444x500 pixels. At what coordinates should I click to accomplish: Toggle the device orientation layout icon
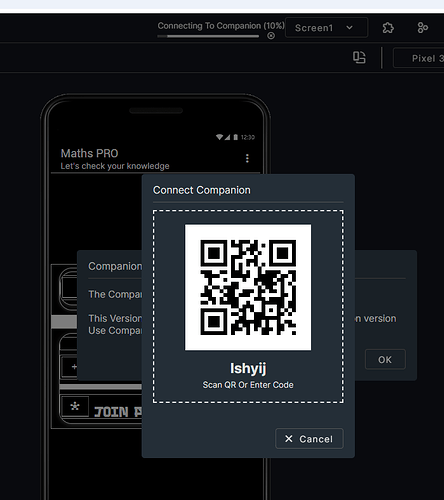point(359,57)
